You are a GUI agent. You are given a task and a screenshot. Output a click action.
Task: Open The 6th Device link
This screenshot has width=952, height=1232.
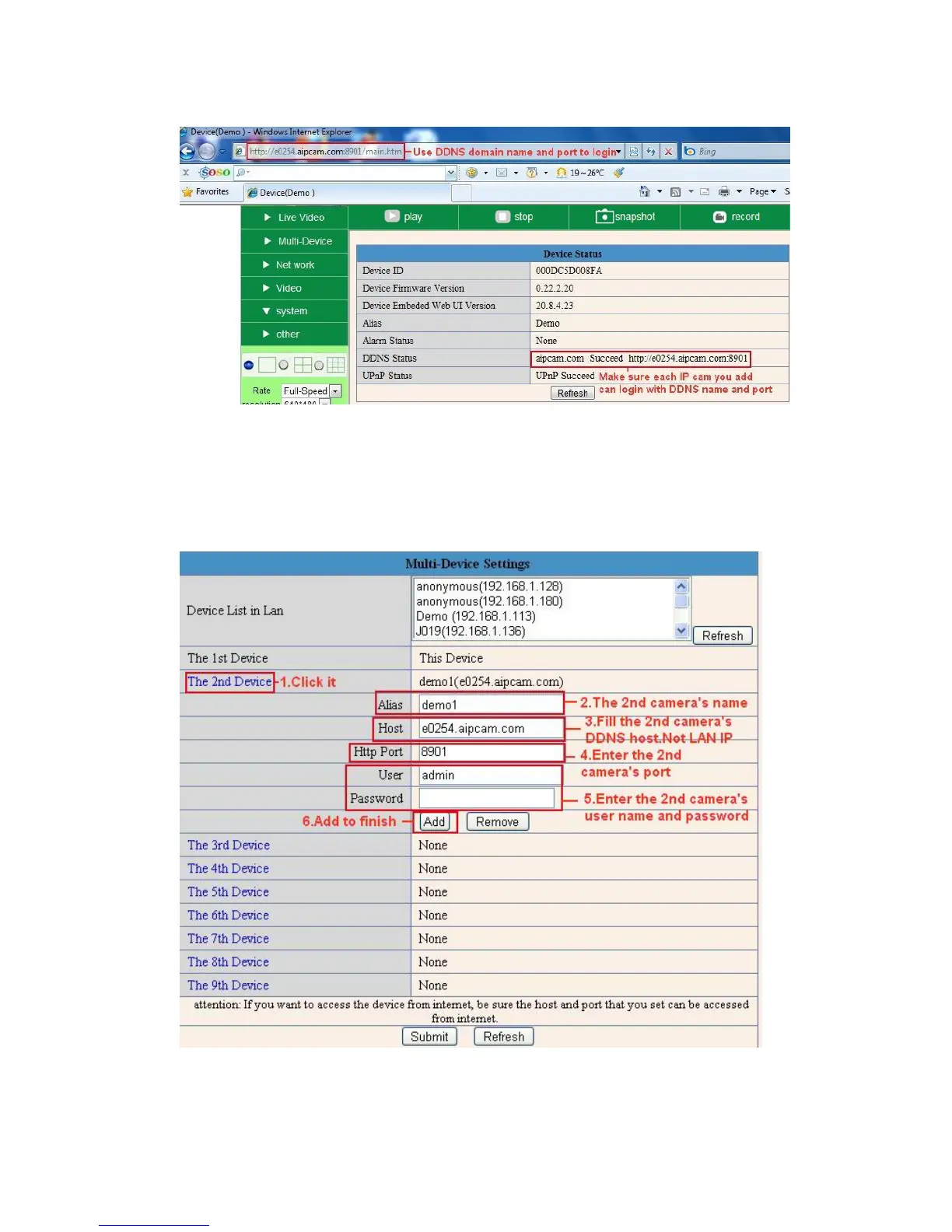[228, 915]
